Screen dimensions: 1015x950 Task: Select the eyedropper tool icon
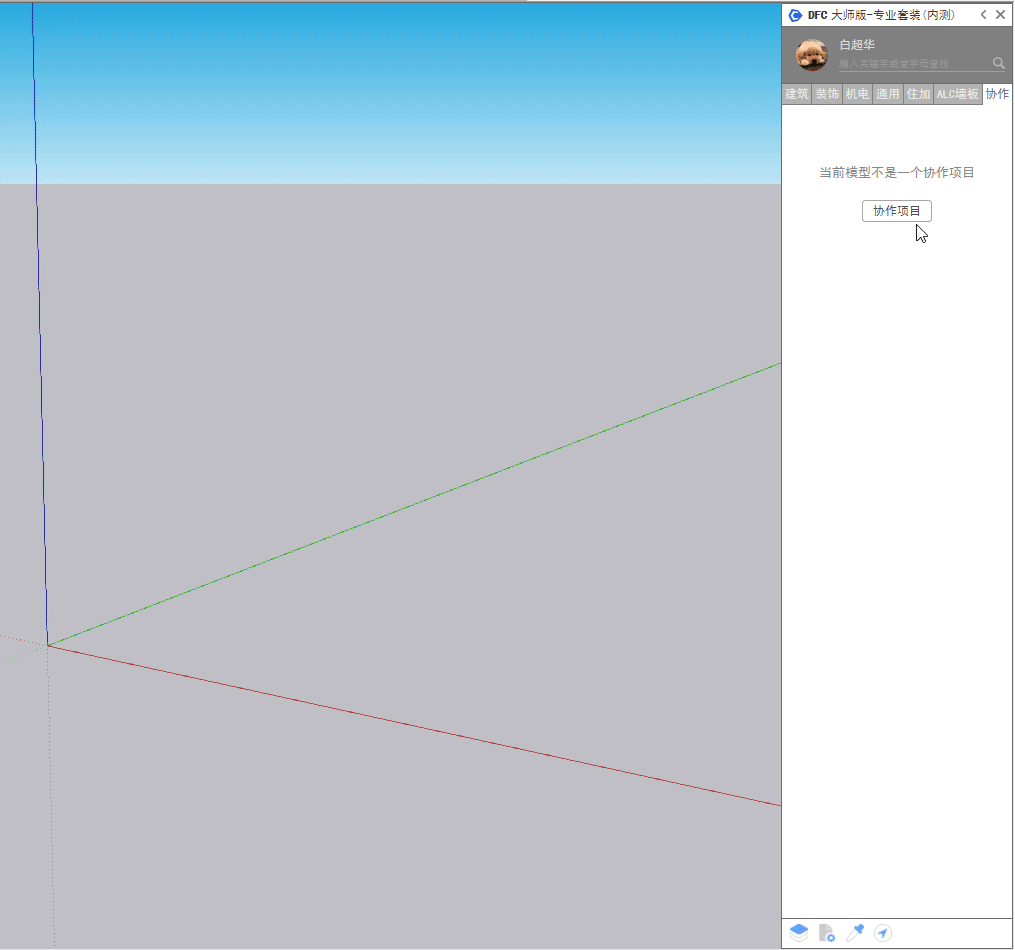855,933
